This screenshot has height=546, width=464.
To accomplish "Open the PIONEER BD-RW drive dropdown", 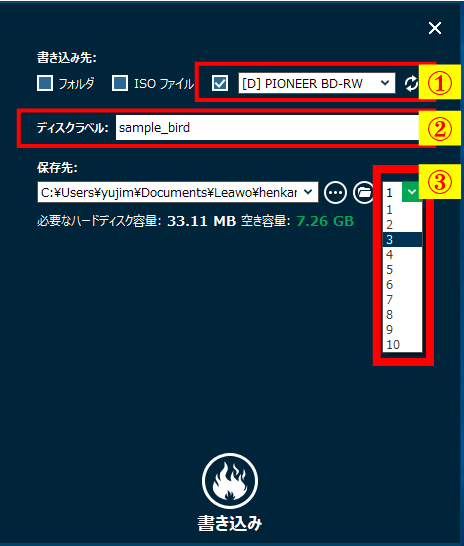I will pos(317,83).
